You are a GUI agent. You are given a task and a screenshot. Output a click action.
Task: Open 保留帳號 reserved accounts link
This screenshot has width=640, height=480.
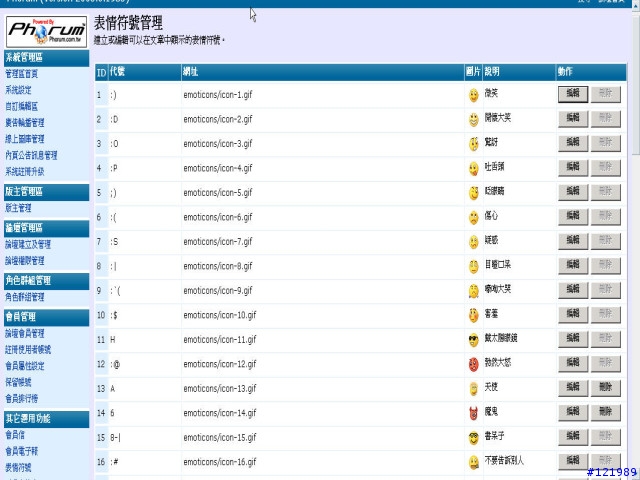pyautogui.click(x=18, y=382)
